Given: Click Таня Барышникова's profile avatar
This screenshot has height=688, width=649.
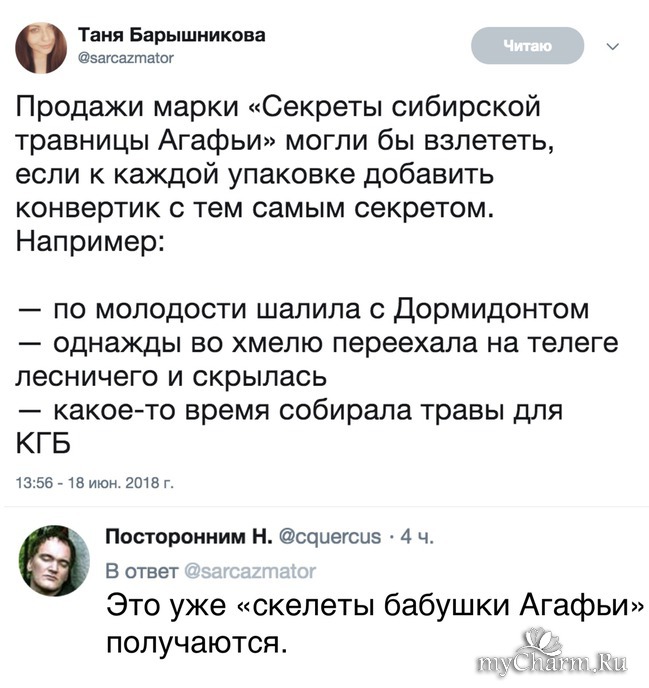Looking at the screenshot, I should [x=41, y=45].
